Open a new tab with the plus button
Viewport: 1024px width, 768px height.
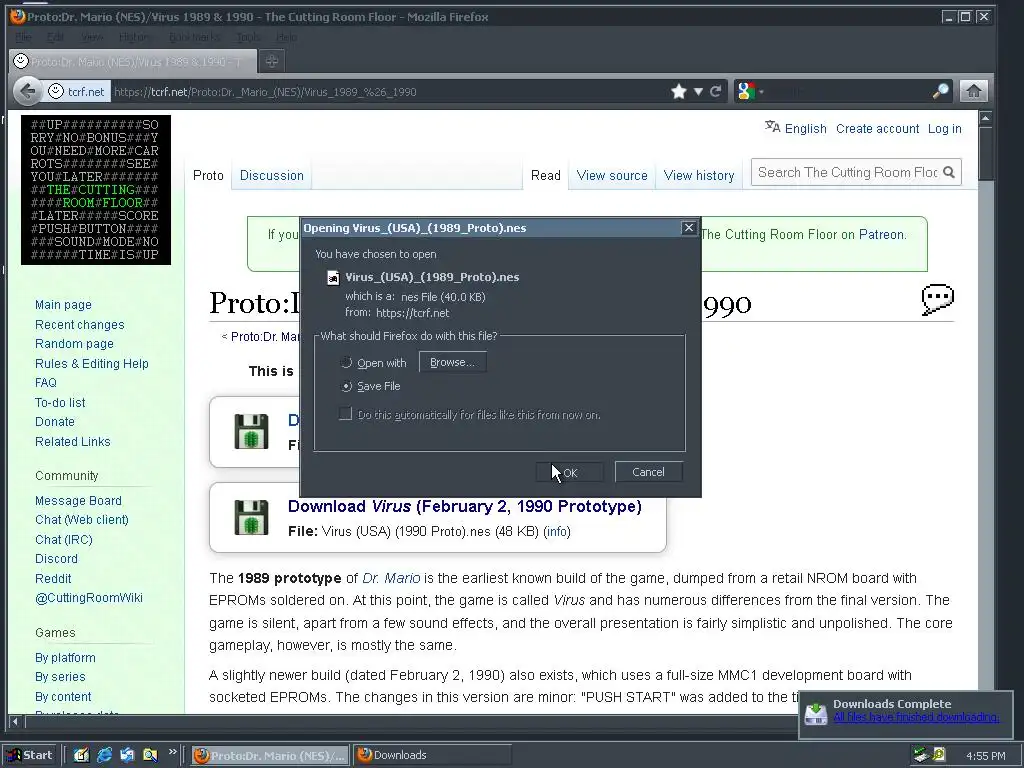coord(272,61)
